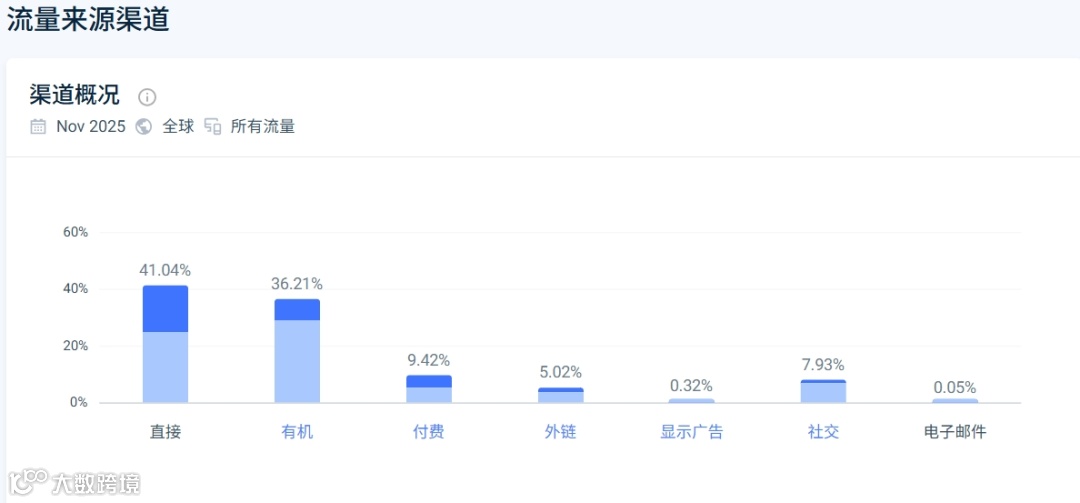Click the 社交 bar showing 7.93%
1080x503 pixels.
[x=823, y=391]
